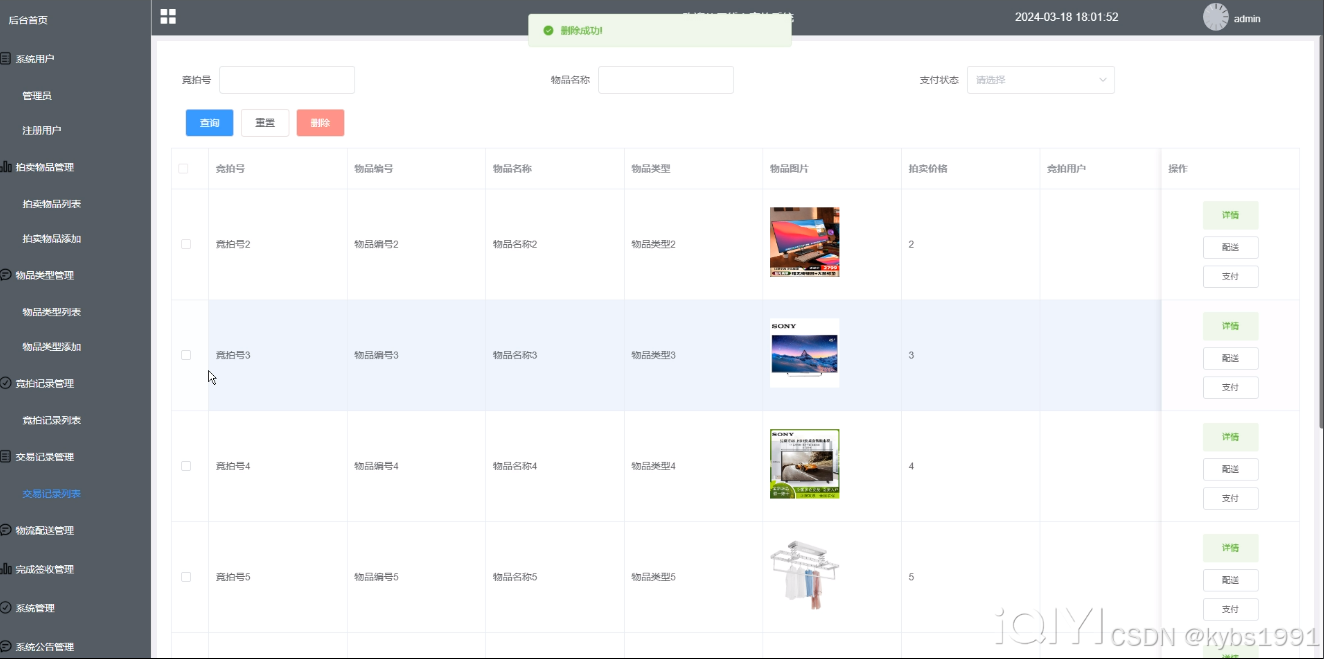Click the 系统管理 check-circle icon
This screenshot has height=659, width=1324.
[6, 608]
